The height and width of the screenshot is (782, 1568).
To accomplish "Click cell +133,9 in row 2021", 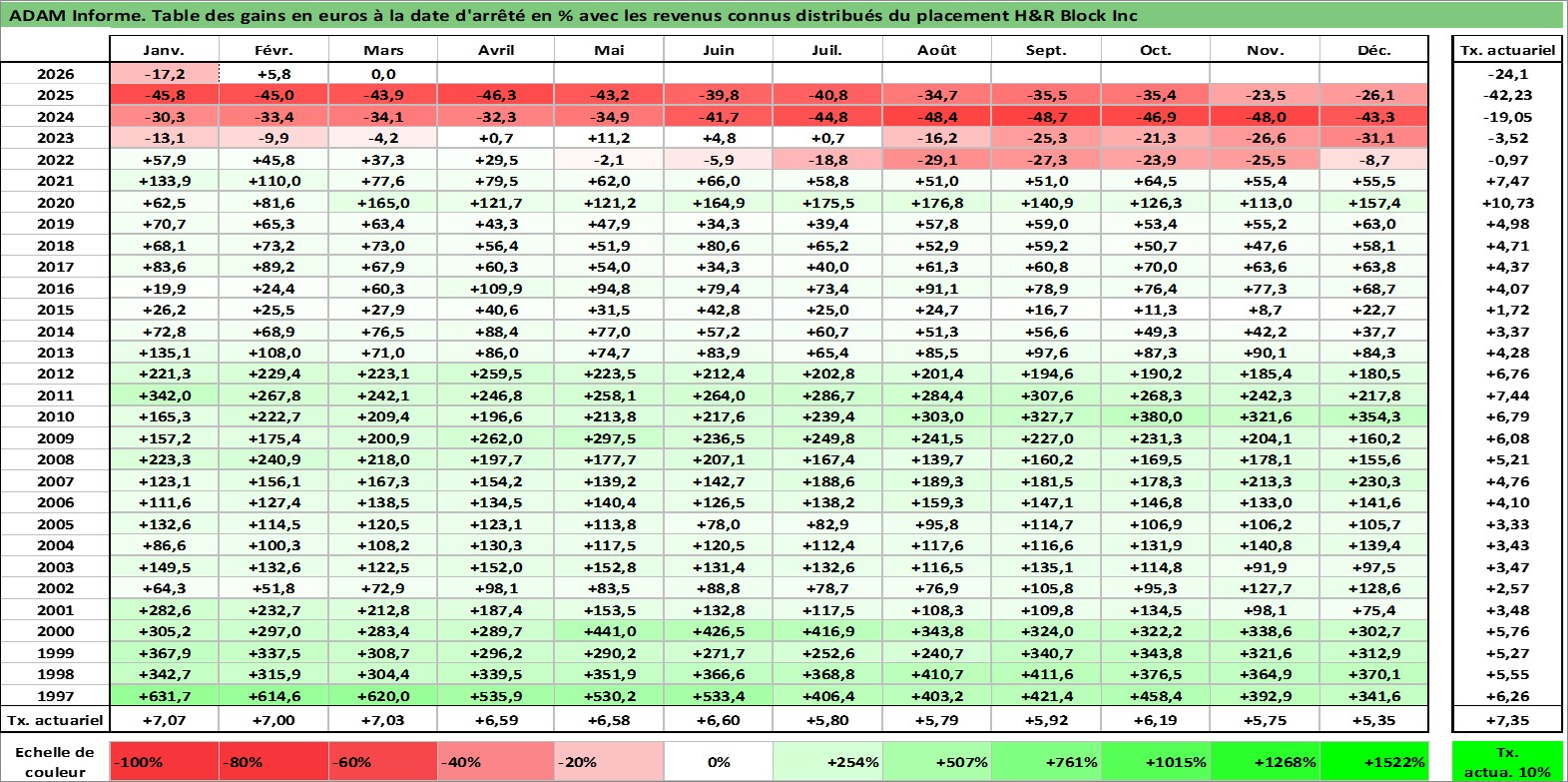I will [x=164, y=181].
